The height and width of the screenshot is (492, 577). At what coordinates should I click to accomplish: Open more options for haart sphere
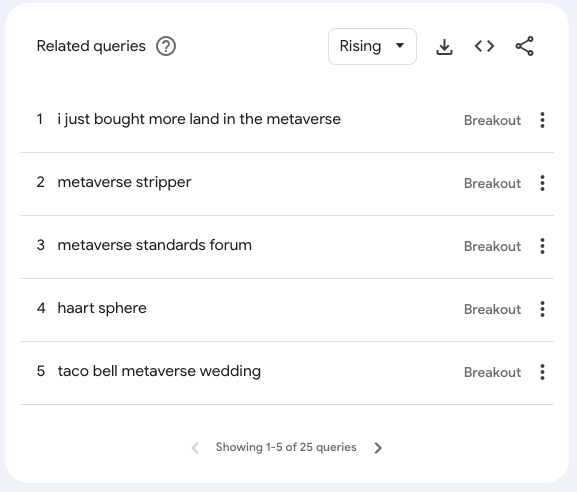coord(542,309)
